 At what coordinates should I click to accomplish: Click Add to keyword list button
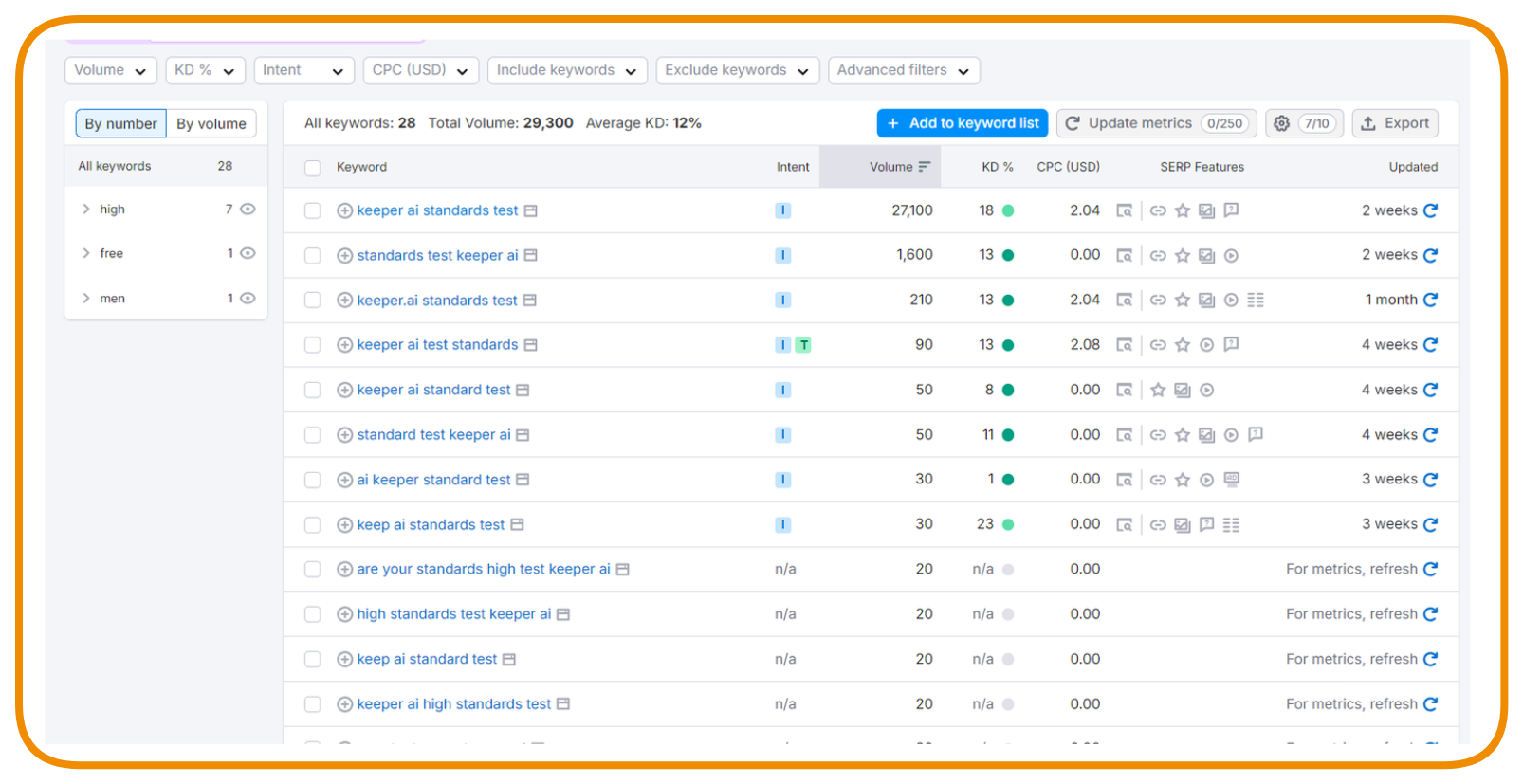pyautogui.click(x=963, y=123)
